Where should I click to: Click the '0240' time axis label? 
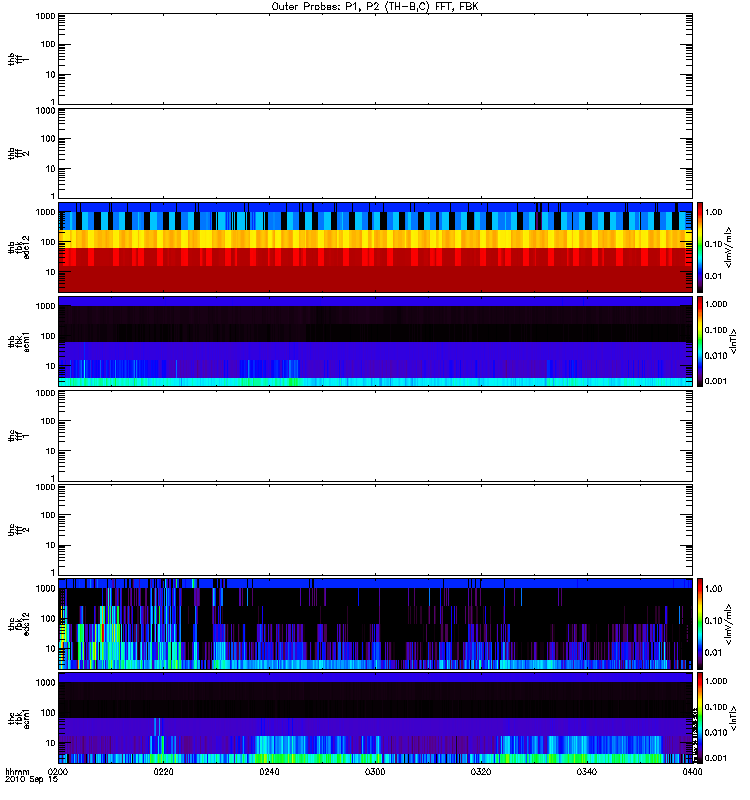(x=269, y=772)
